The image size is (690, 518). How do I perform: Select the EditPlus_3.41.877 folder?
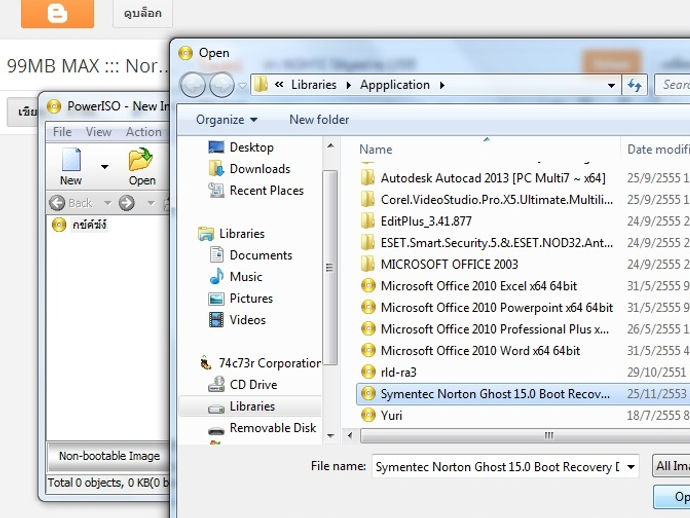tap(416, 221)
